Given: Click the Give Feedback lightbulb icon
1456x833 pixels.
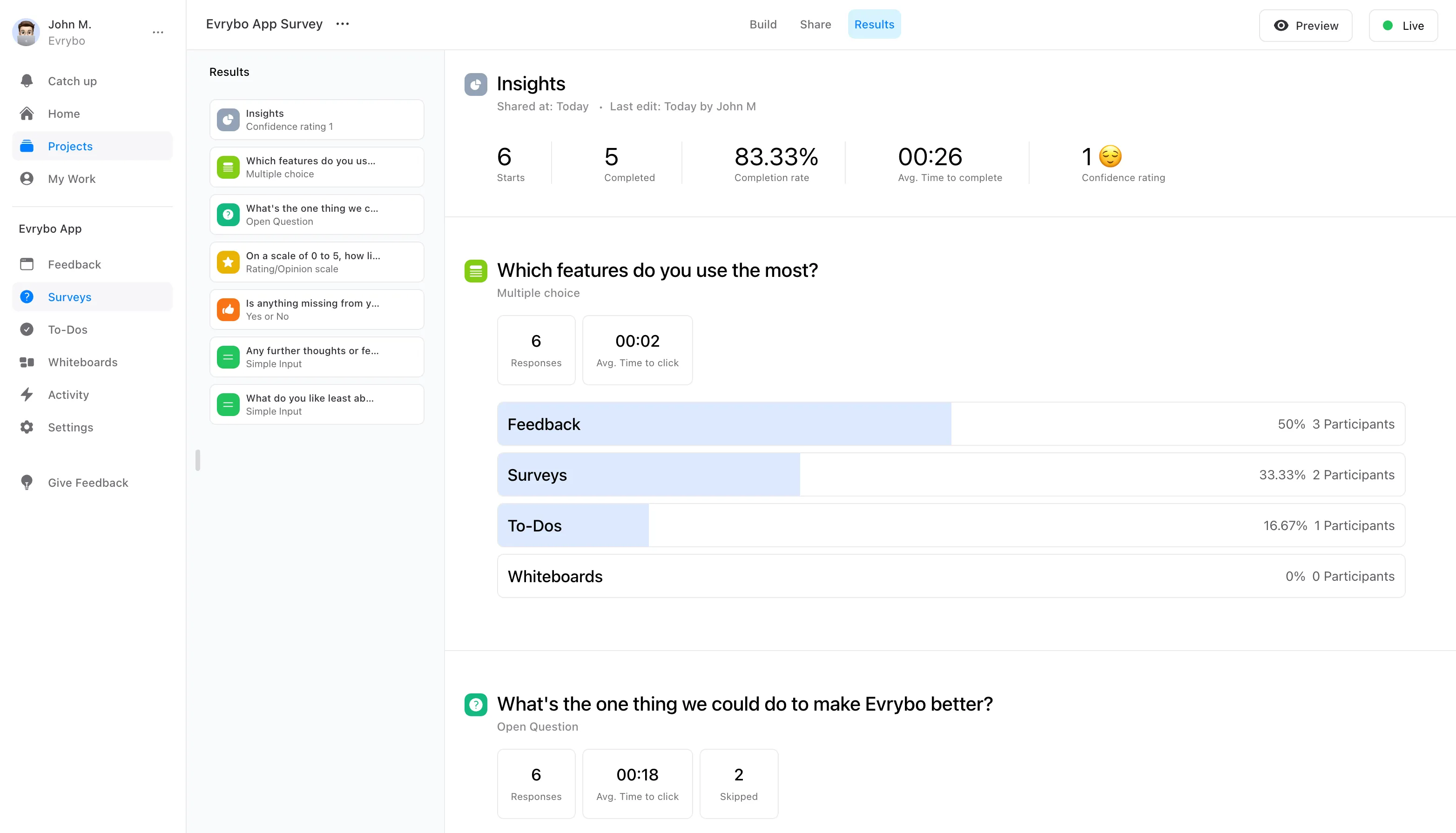Looking at the screenshot, I should click(27, 482).
